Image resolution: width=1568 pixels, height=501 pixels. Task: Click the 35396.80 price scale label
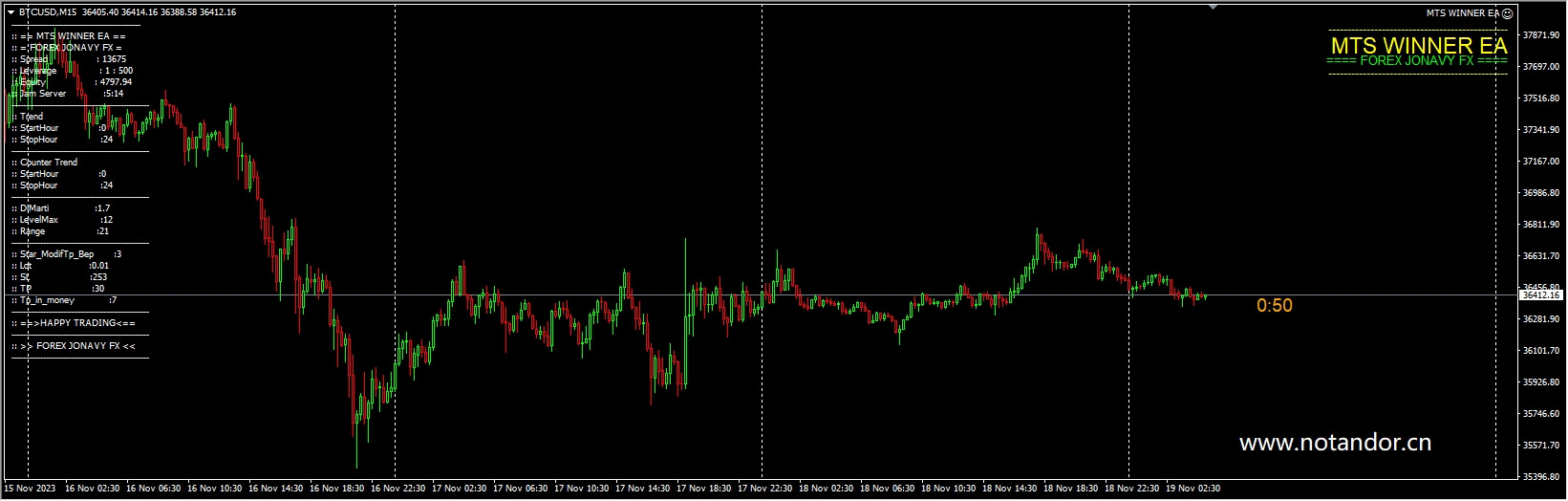pyautogui.click(x=1540, y=477)
